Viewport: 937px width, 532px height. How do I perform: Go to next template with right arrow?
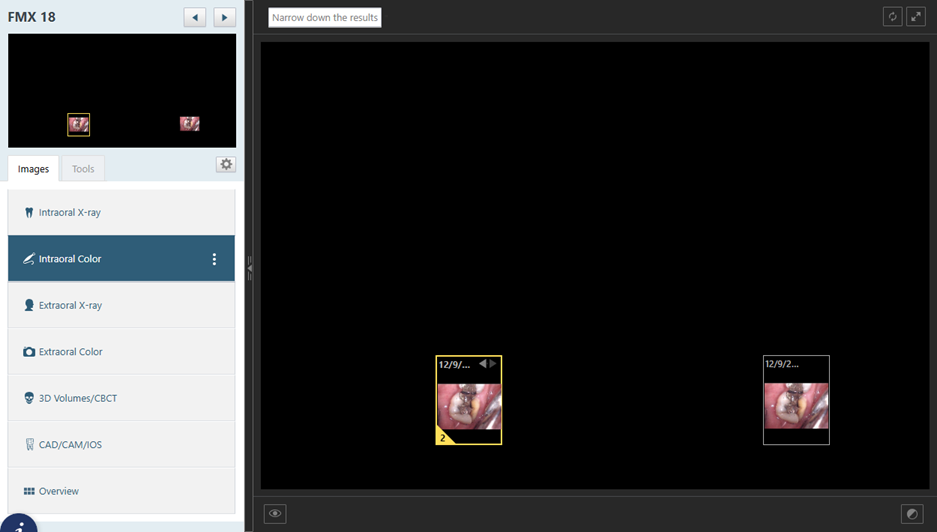click(224, 17)
